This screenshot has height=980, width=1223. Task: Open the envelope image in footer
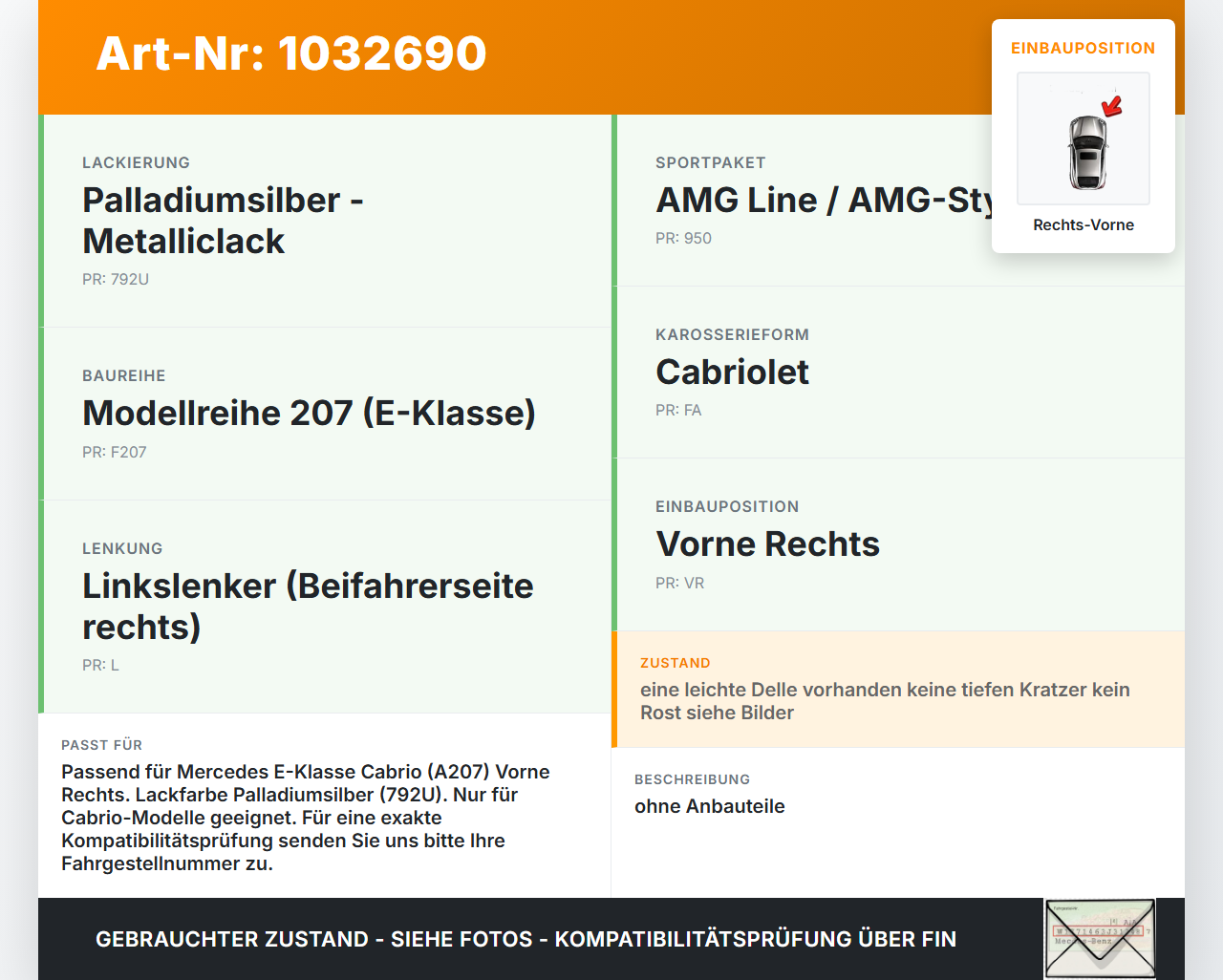pyautogui.click(x=1100, y=939)
